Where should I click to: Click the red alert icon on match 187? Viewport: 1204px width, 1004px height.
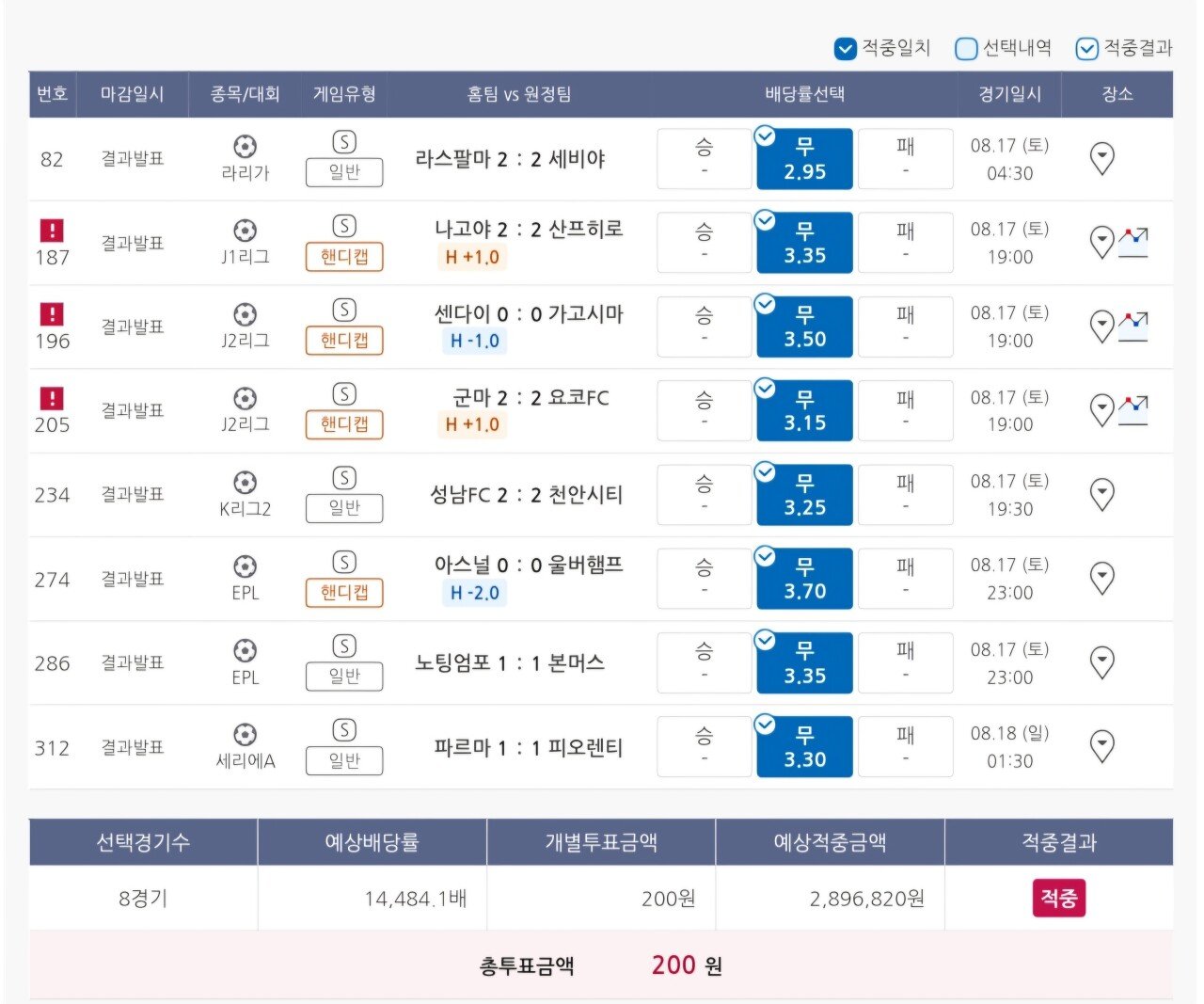(x=52, y=230)
